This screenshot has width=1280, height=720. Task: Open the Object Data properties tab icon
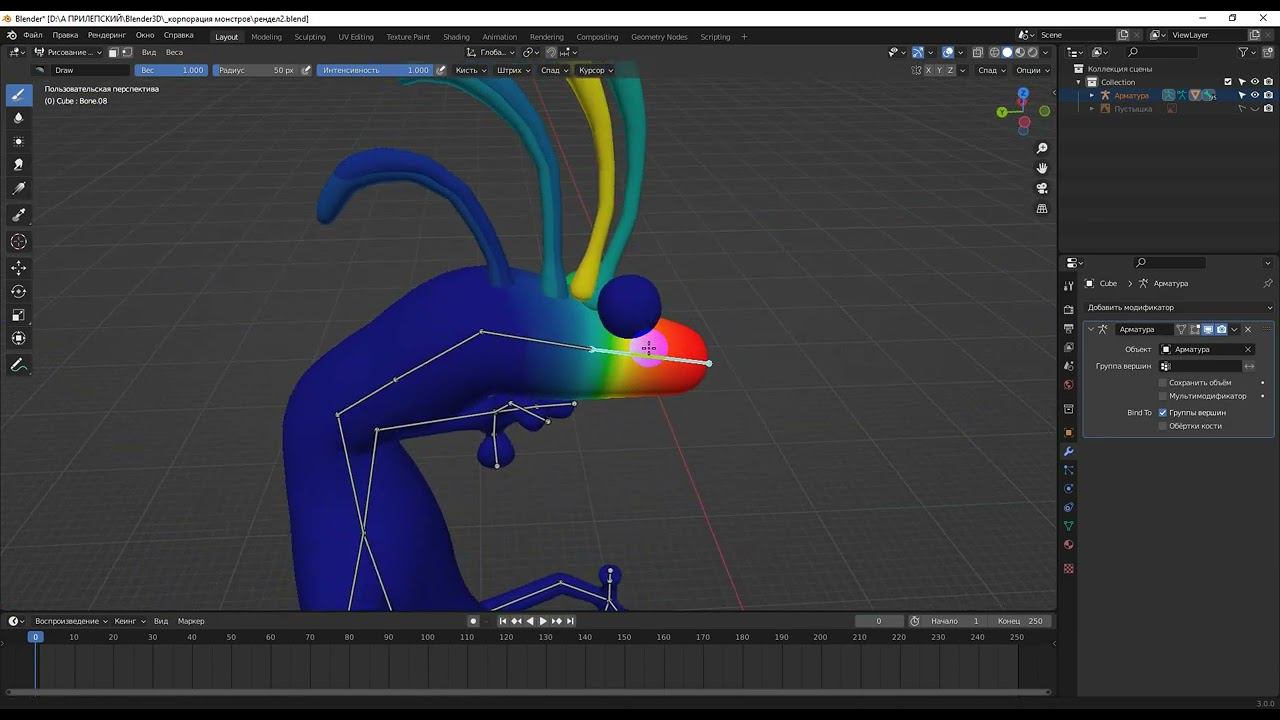pos(1068,526)
